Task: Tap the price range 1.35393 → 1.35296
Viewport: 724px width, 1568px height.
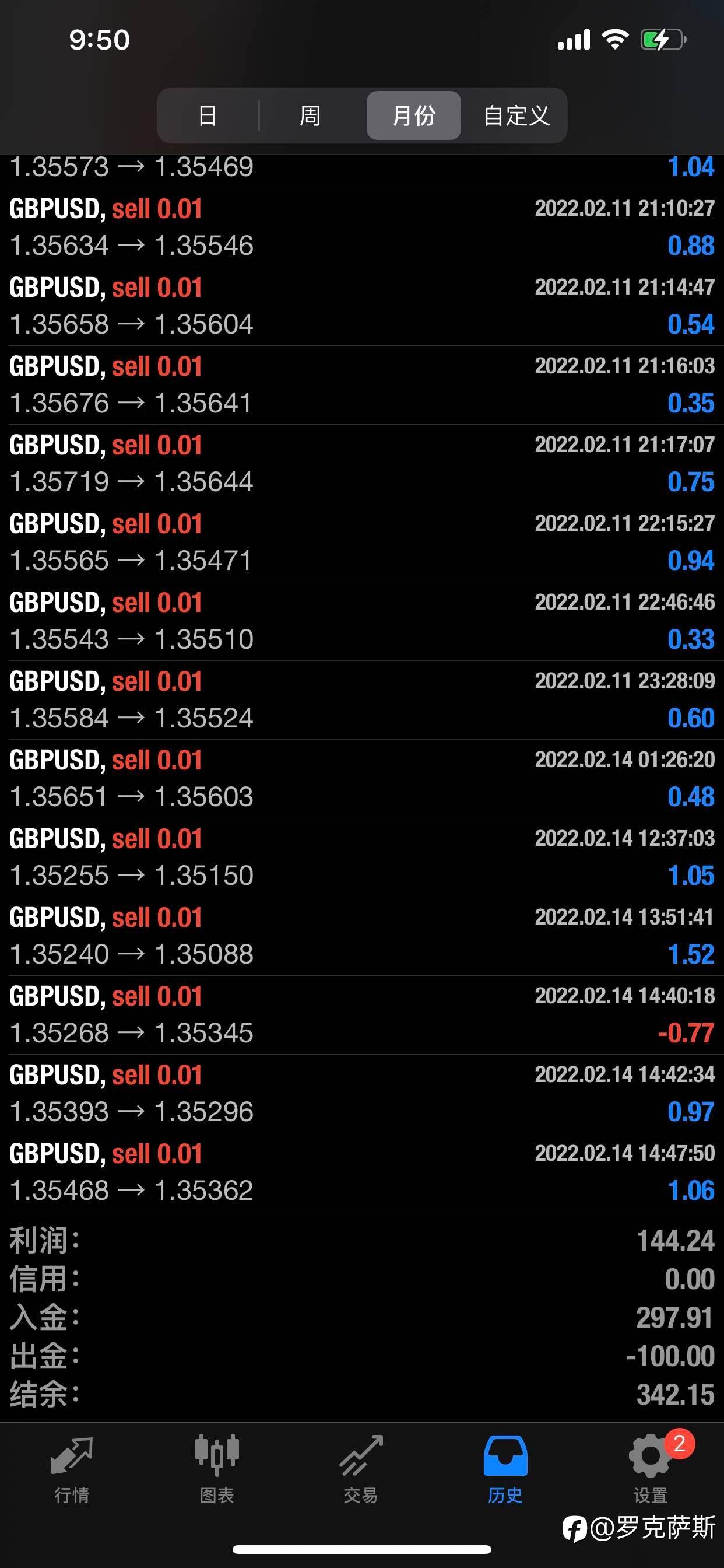Action: point(131,1111)
